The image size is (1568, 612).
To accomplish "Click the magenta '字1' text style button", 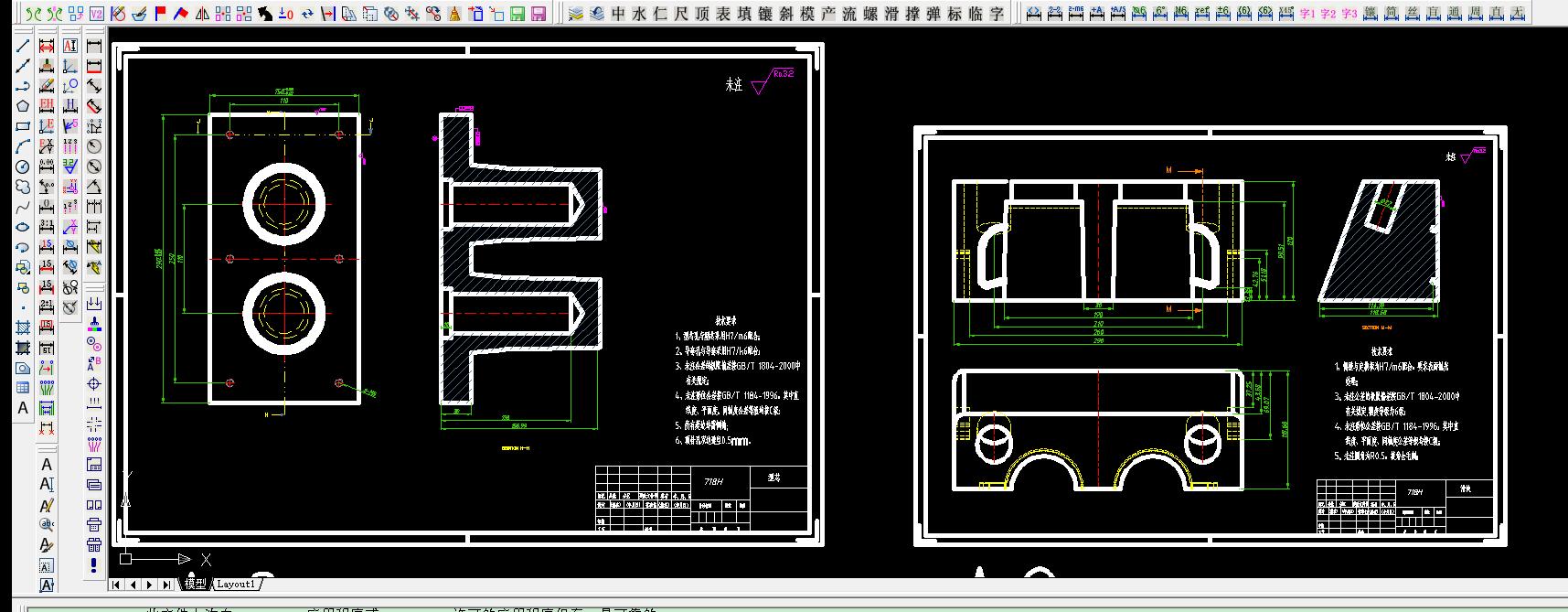I will point(1307,14).
